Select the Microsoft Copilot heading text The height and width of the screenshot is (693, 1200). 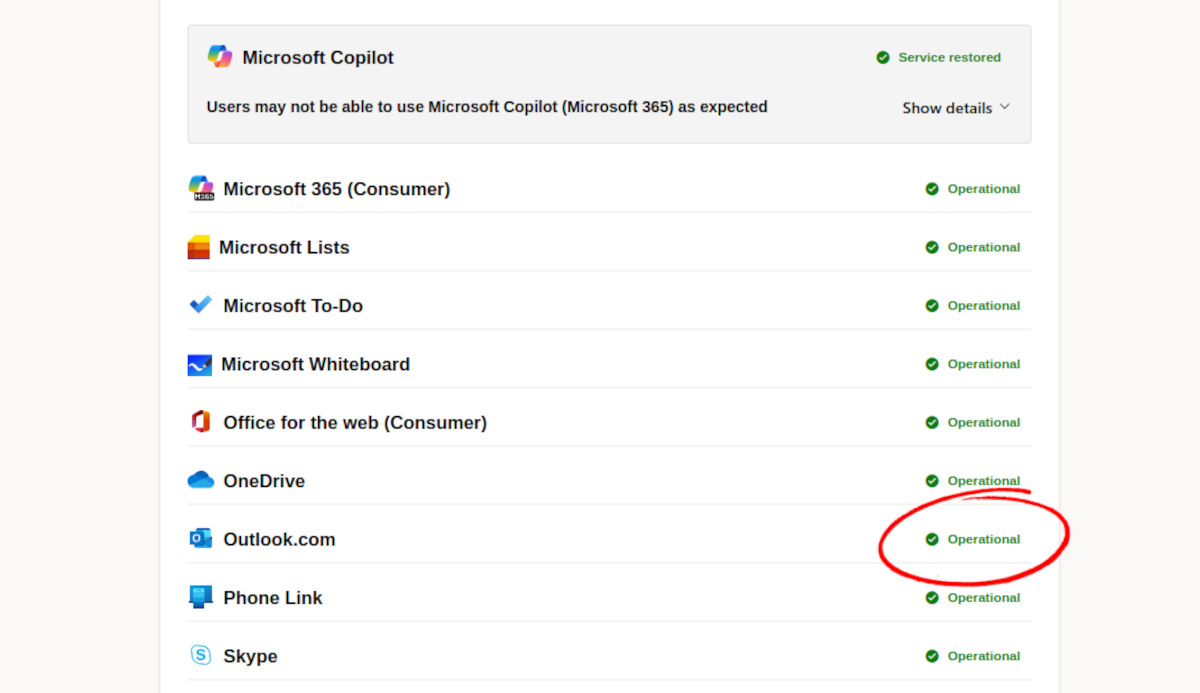pyautogui.click(x=318, y=58)
